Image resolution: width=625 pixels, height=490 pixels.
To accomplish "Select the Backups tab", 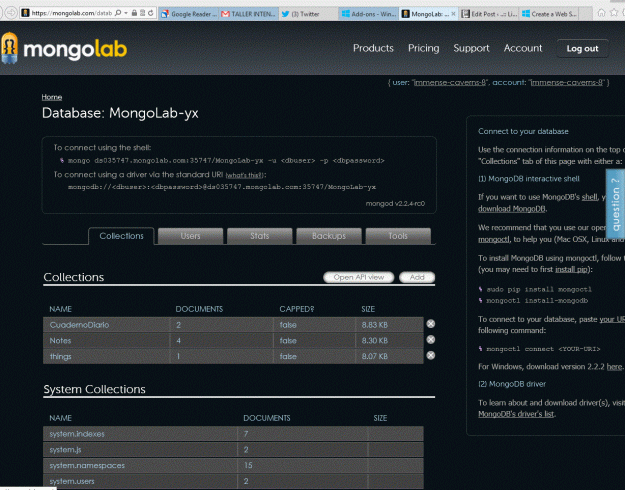I will coord(328,236).
